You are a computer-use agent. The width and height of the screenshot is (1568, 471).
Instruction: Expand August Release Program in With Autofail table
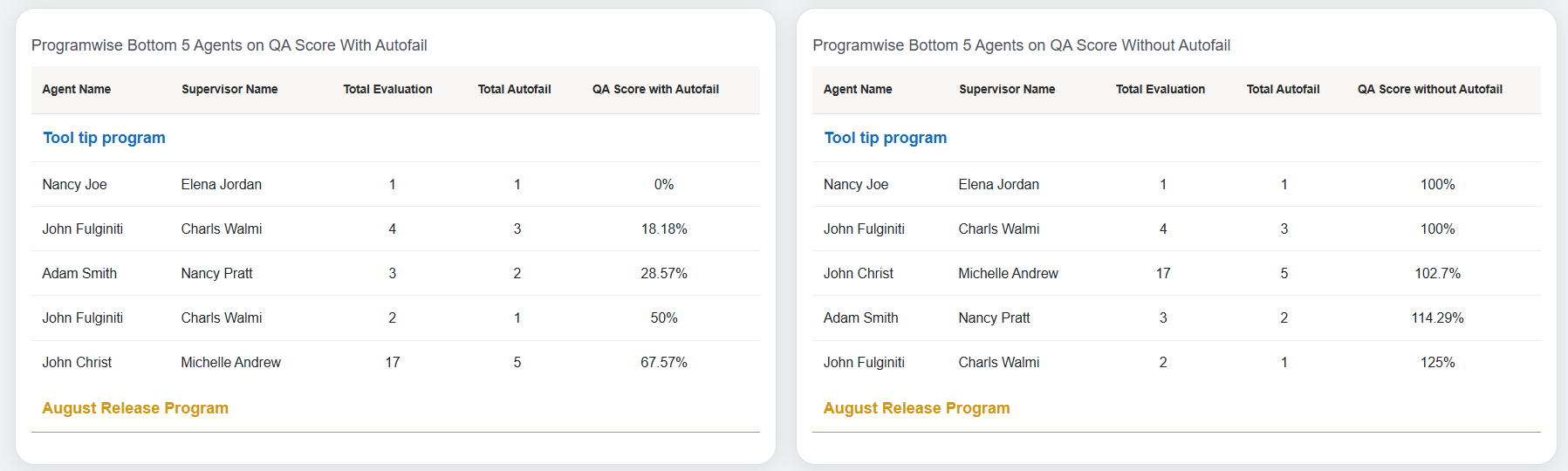pyautogui.click(x=135, y=408)
